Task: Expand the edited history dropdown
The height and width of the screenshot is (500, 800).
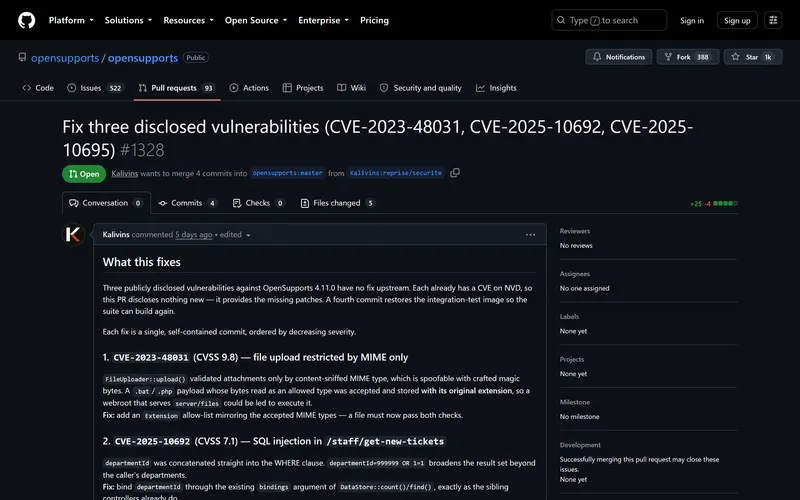Action: (235, 235)
